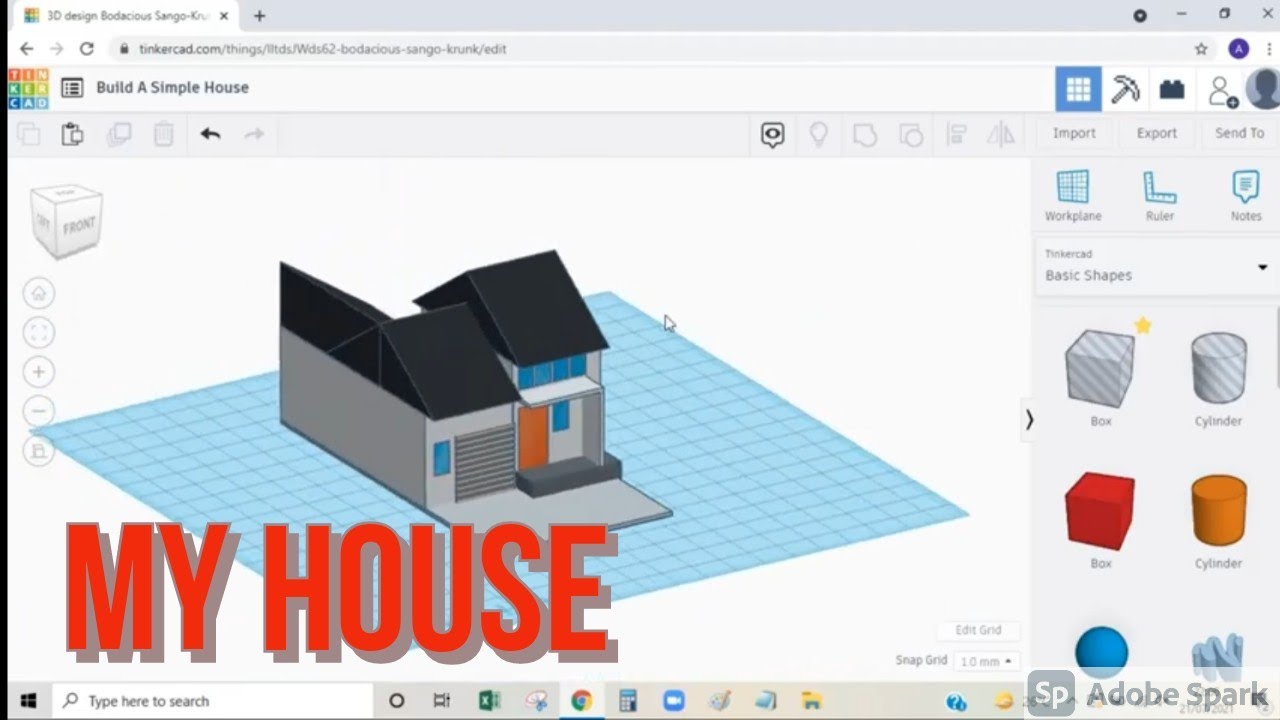
Task: Click the Mirror tool icon
Action: (1001, 135)
